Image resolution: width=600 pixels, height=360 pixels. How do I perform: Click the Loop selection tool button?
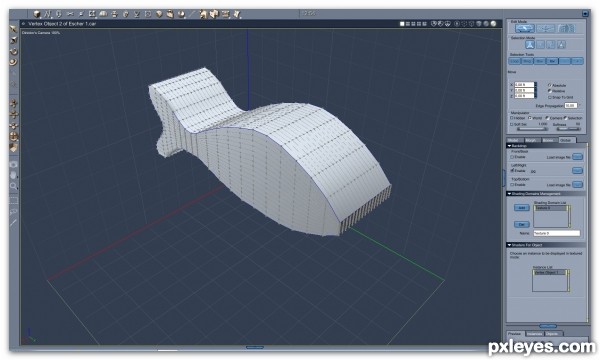515,61
